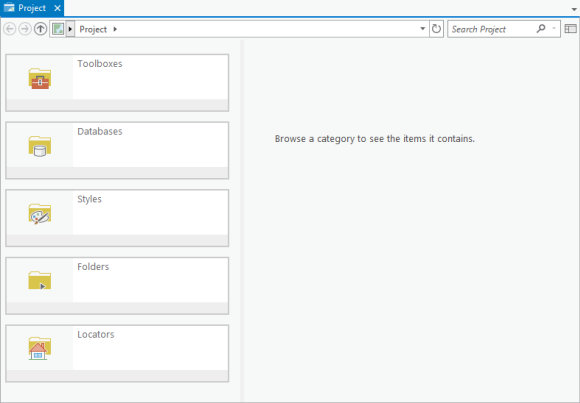Viewport: 580px width, 403px height.
Task: Toggle the details panel view button
Action: coord(571,29)
